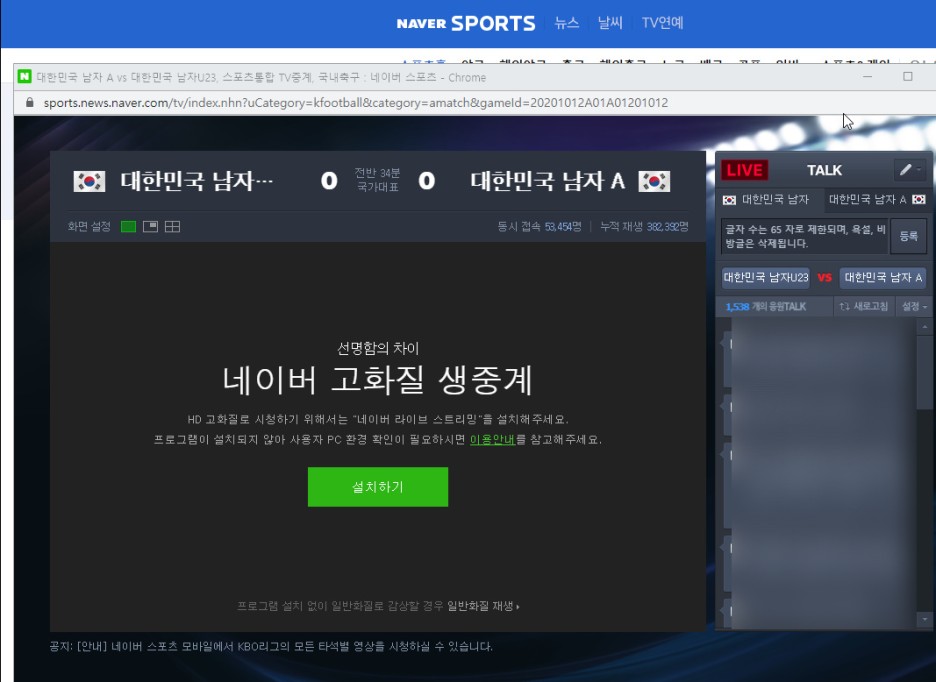
Task: Click the green 설치하기 install button
Action: click(x=378, y=487)
